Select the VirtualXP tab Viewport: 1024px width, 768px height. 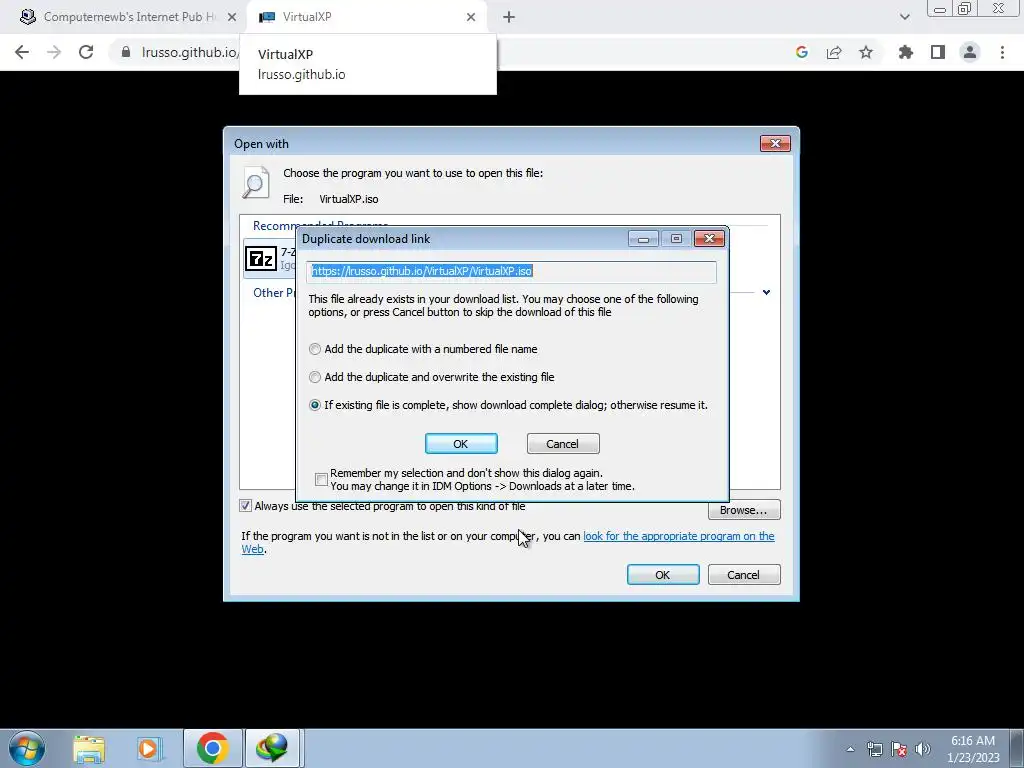[x=368, y=17]
